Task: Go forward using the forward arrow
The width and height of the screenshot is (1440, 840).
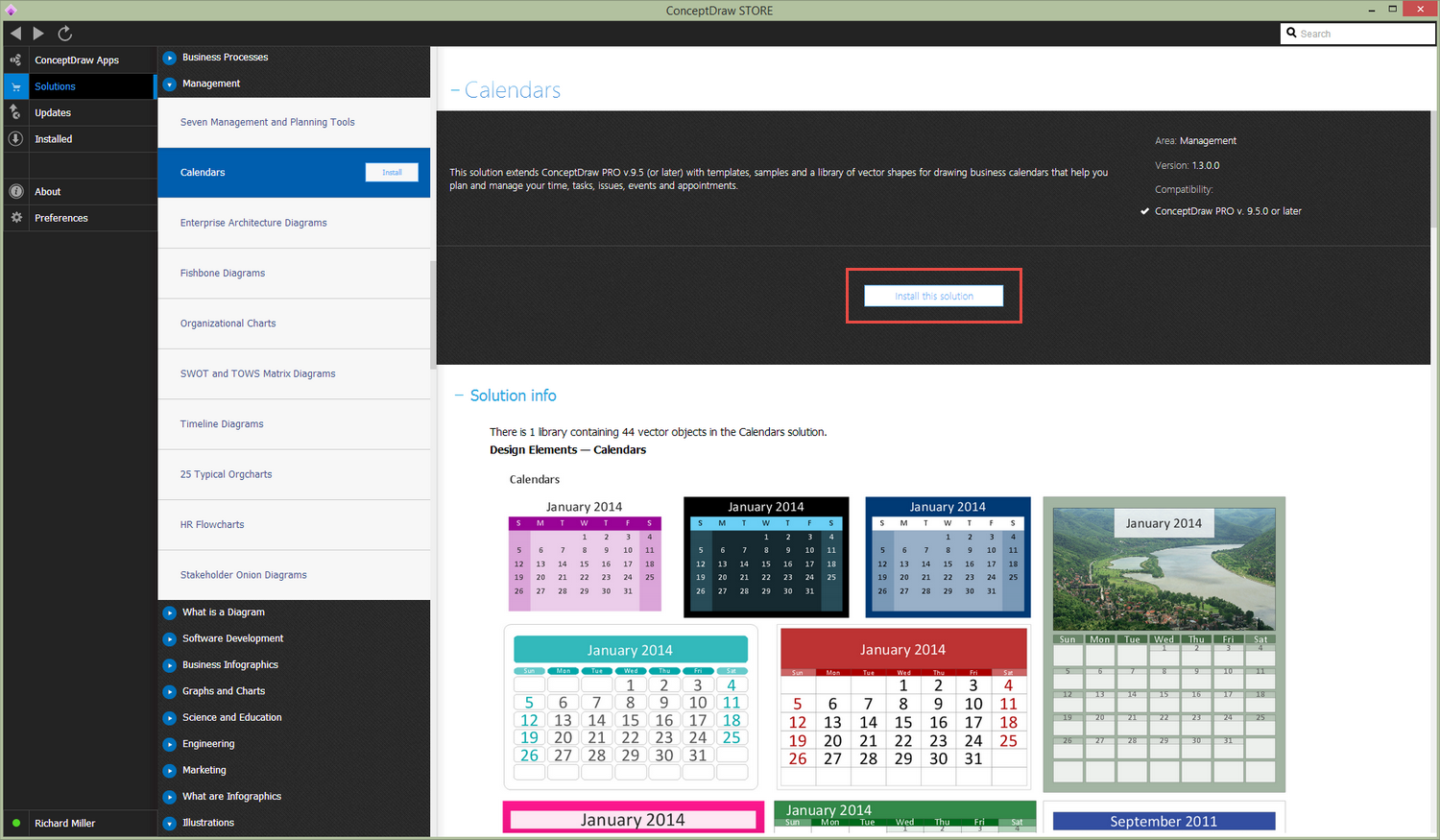Action: pyautogui.click(x=38, y=34)
